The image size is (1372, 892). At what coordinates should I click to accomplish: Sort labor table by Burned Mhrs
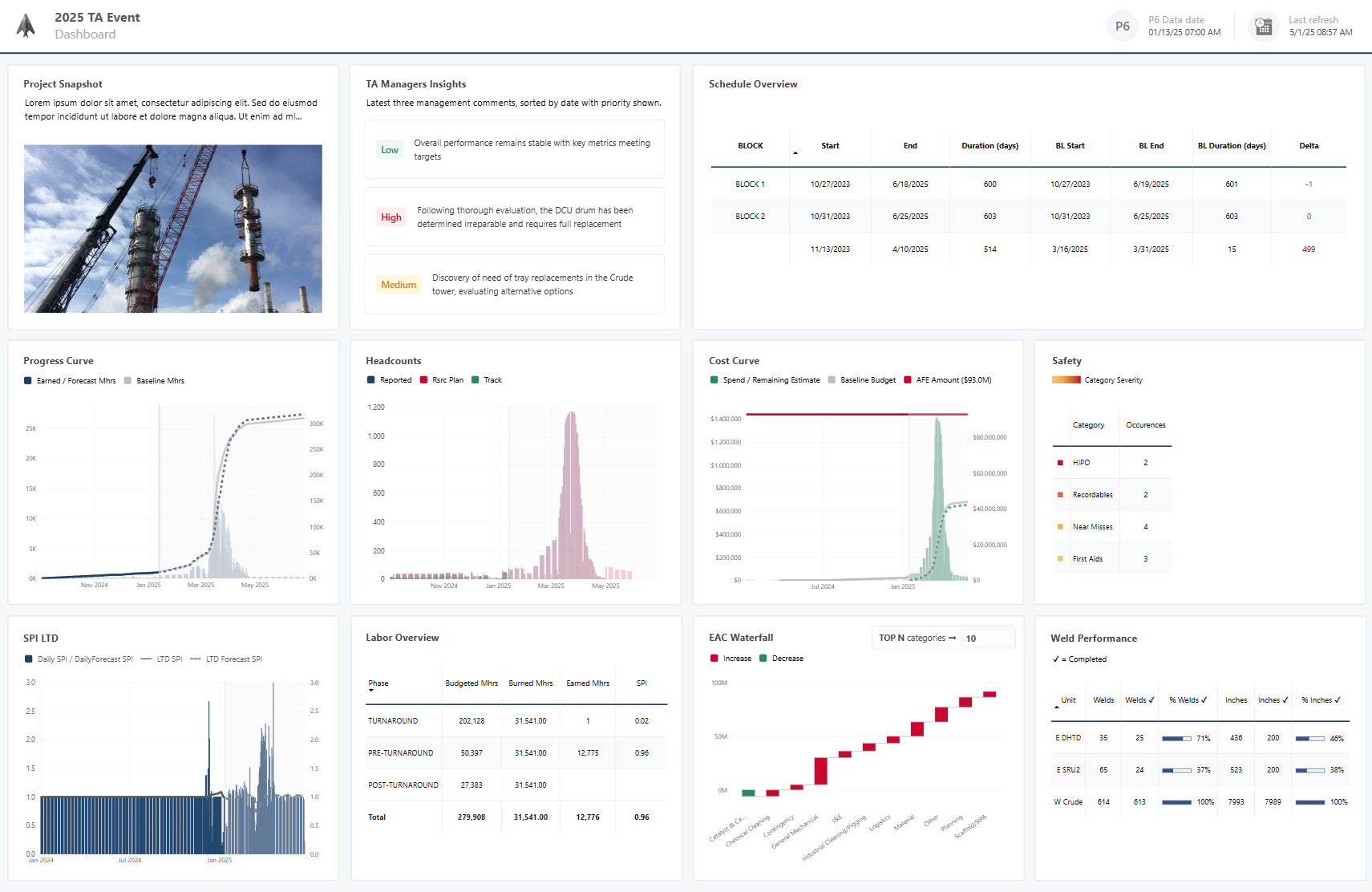pos(530,683)
